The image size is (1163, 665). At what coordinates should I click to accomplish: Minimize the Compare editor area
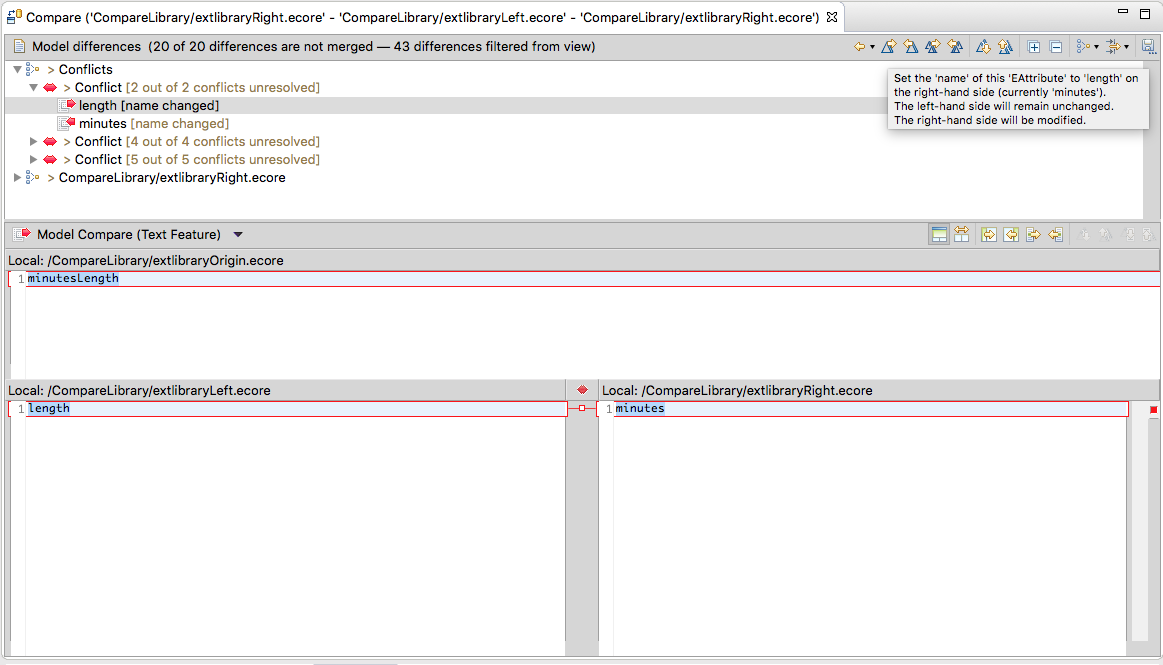coord(1123,12)
